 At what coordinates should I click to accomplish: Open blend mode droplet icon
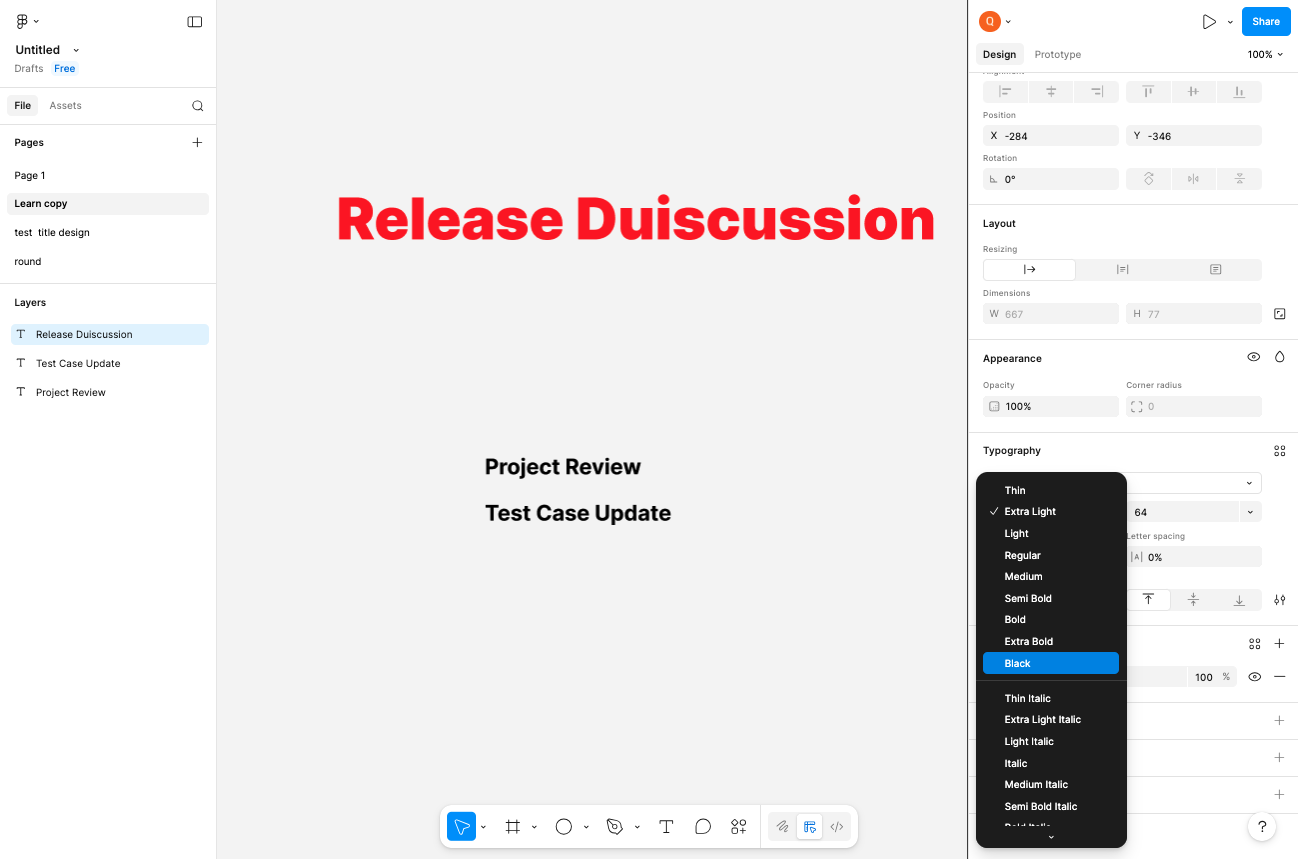click(1279, 357)
